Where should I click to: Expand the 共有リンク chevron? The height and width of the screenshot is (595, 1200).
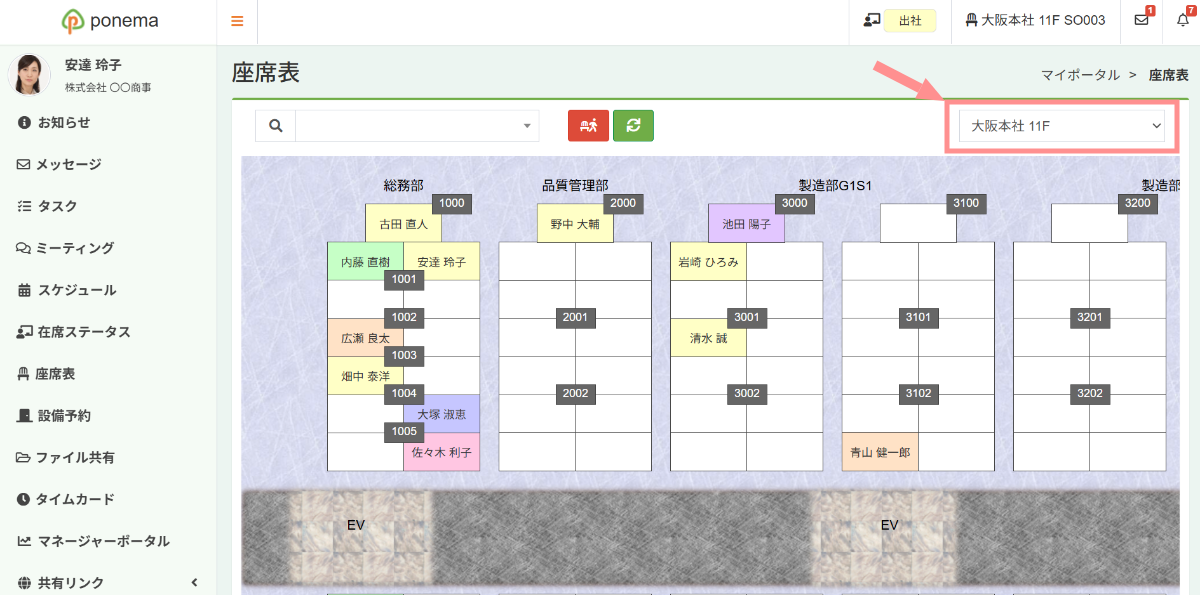click(x=194, y=583)
